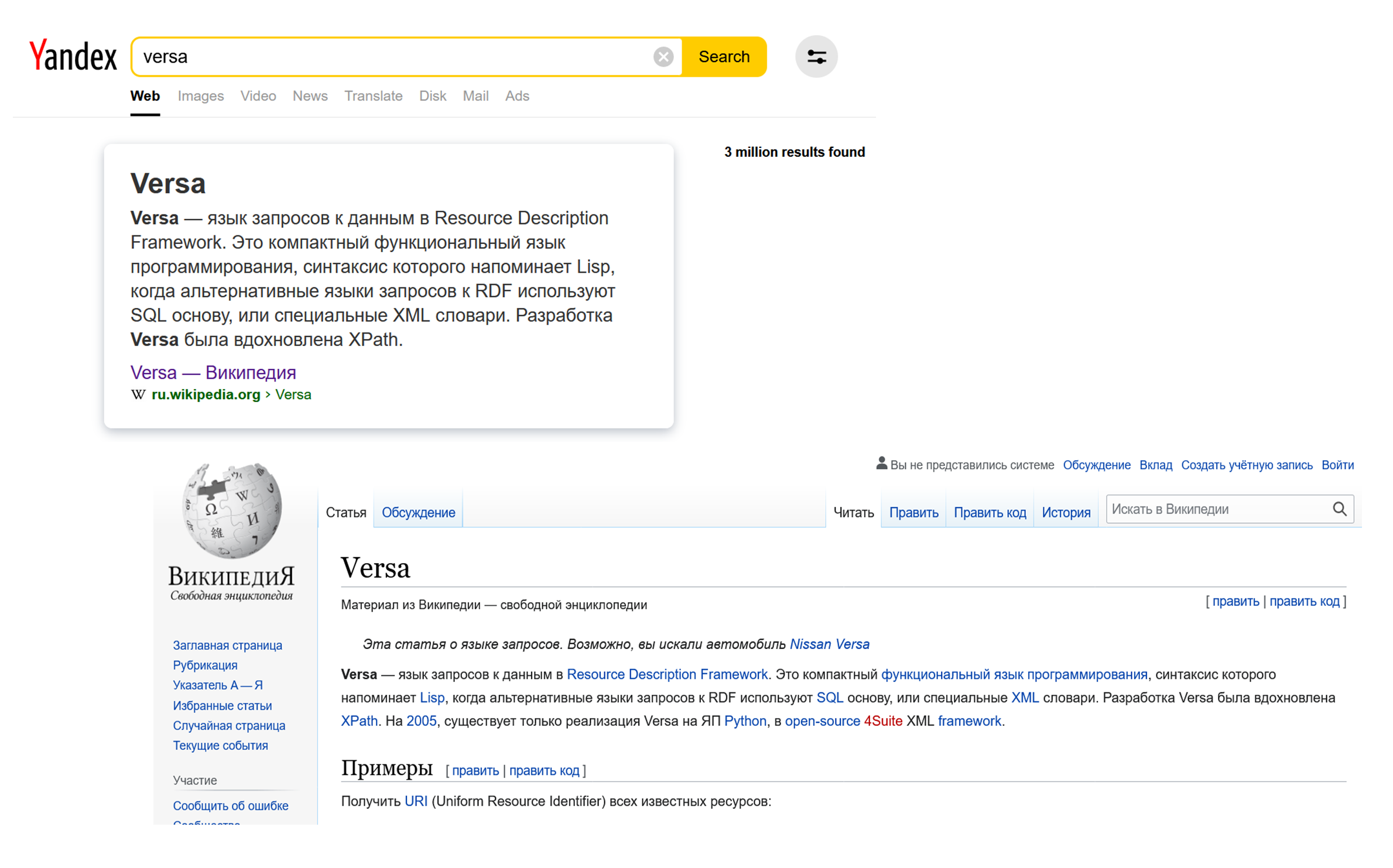This screenshot has width=1393, height=868.
Task: Open the Править tab
Action: coord(913,513)
